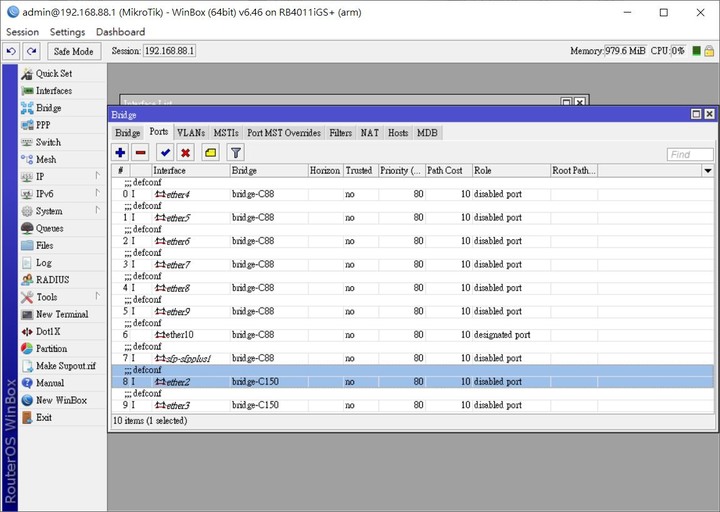This screenshot has width=720, height=512.
Task: Open Queues in sidebar
Action: click(62, 228)
